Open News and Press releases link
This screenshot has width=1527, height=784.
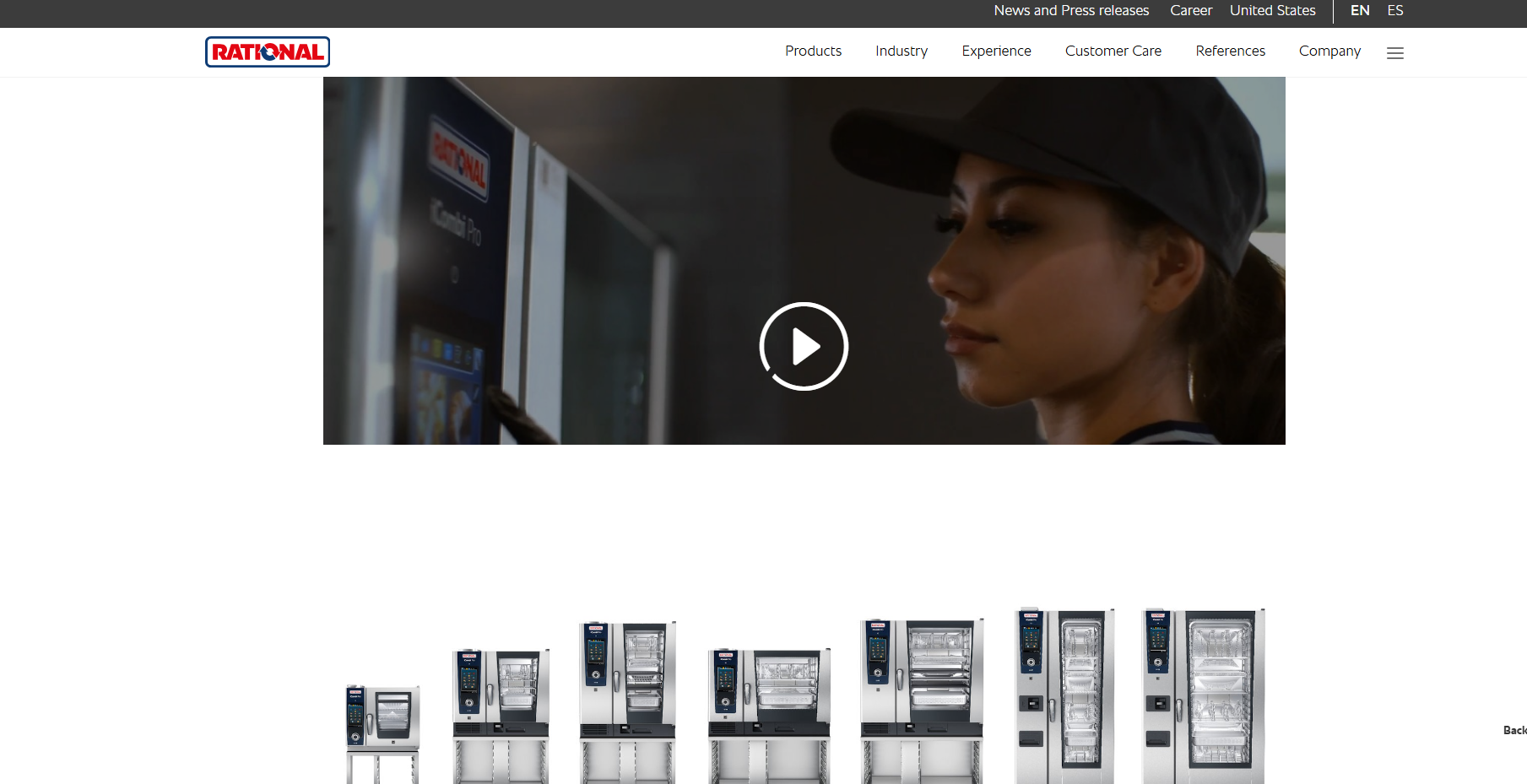[1071, 10]
